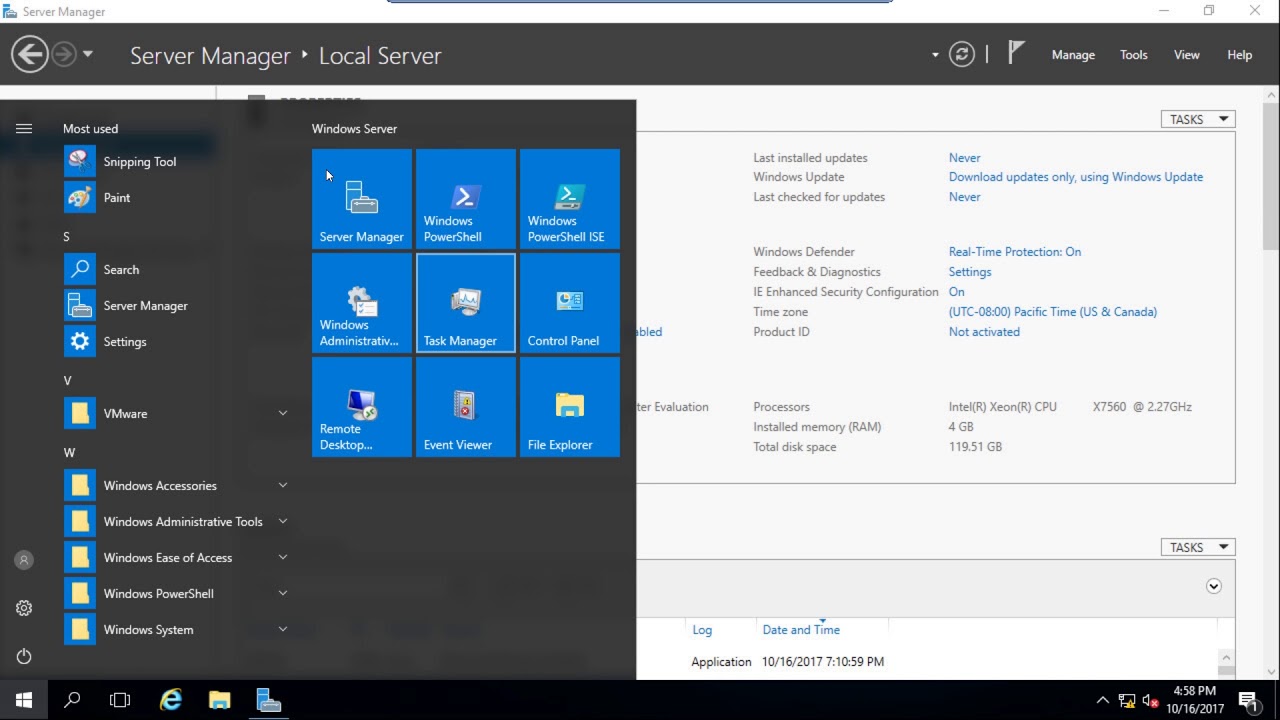Screen dimensions: 1280x720
Task: Open the Windows Administrative Tools tile
Action: [362, 303]
